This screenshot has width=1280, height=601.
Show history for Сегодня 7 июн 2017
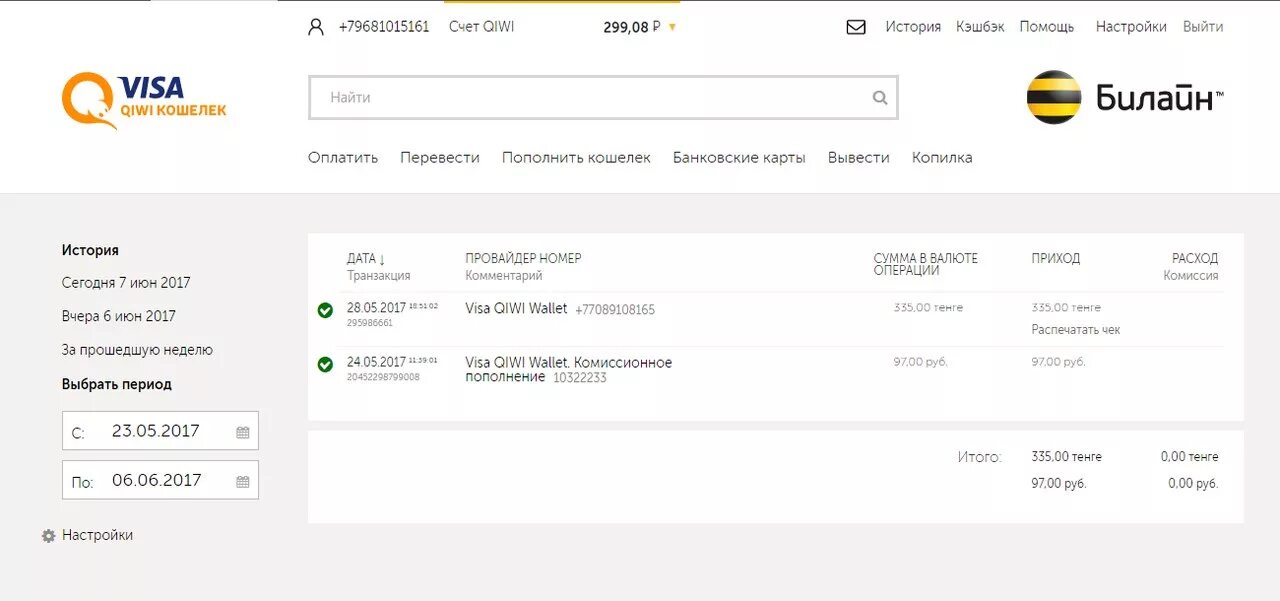[x=126, y=283]
